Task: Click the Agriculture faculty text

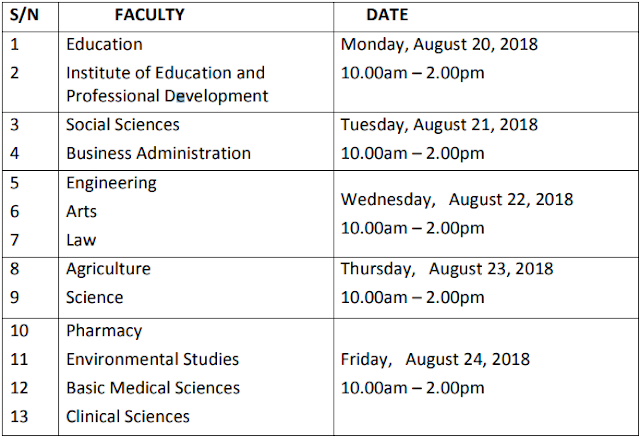Action: click(108, 269)
